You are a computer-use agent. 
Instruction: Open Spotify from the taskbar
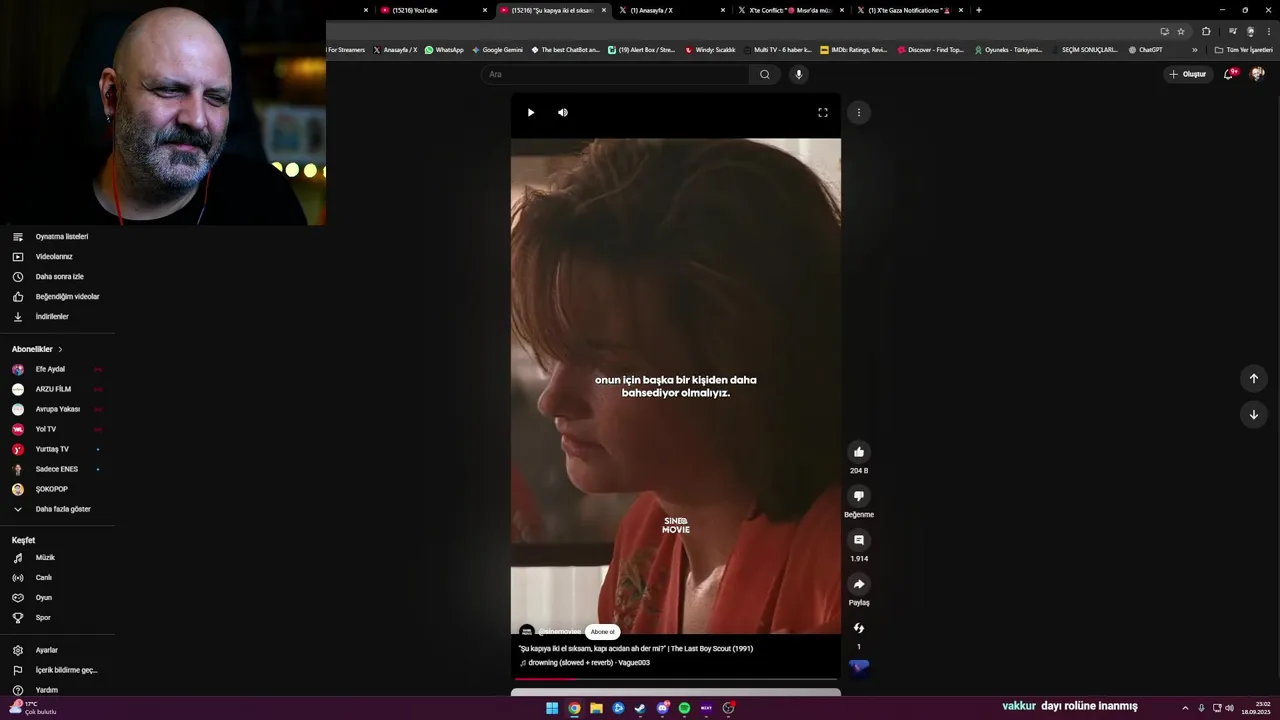click(x=684, y=708)
